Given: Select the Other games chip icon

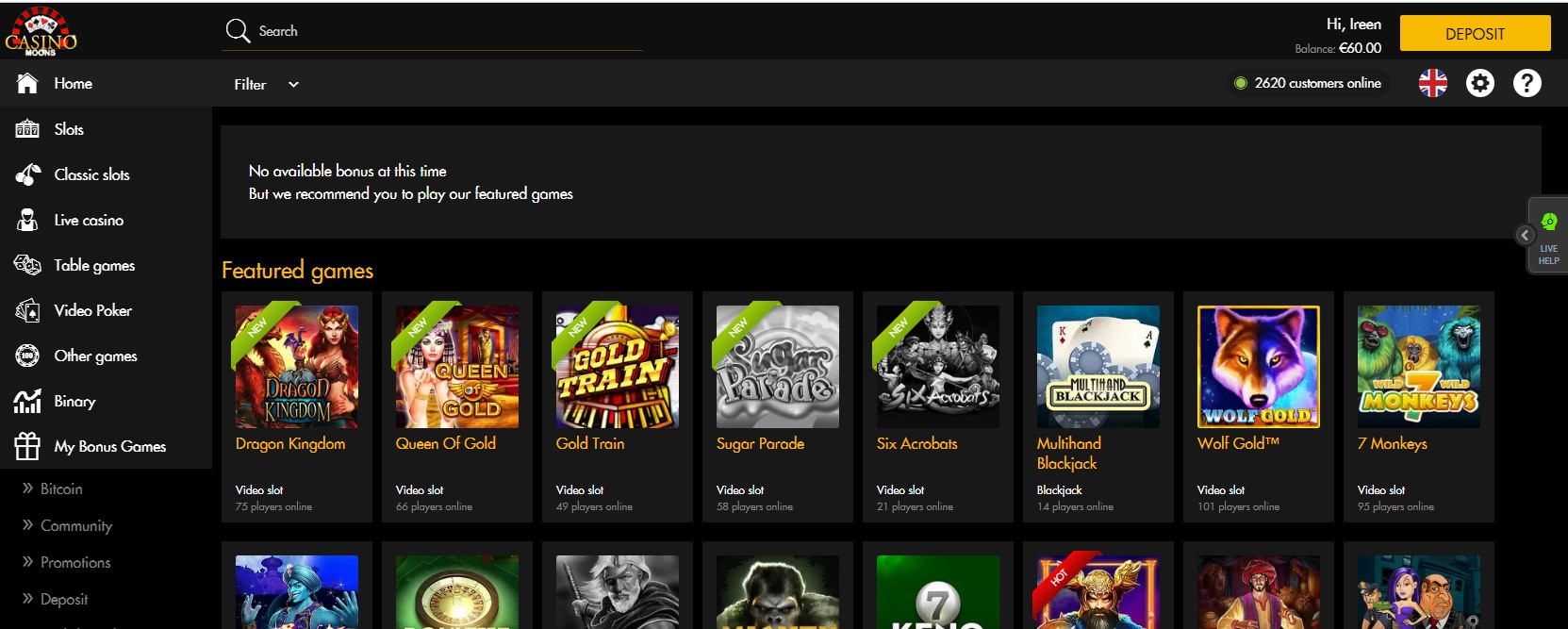Looking at the screenshot, I should (x=27, y=356).
